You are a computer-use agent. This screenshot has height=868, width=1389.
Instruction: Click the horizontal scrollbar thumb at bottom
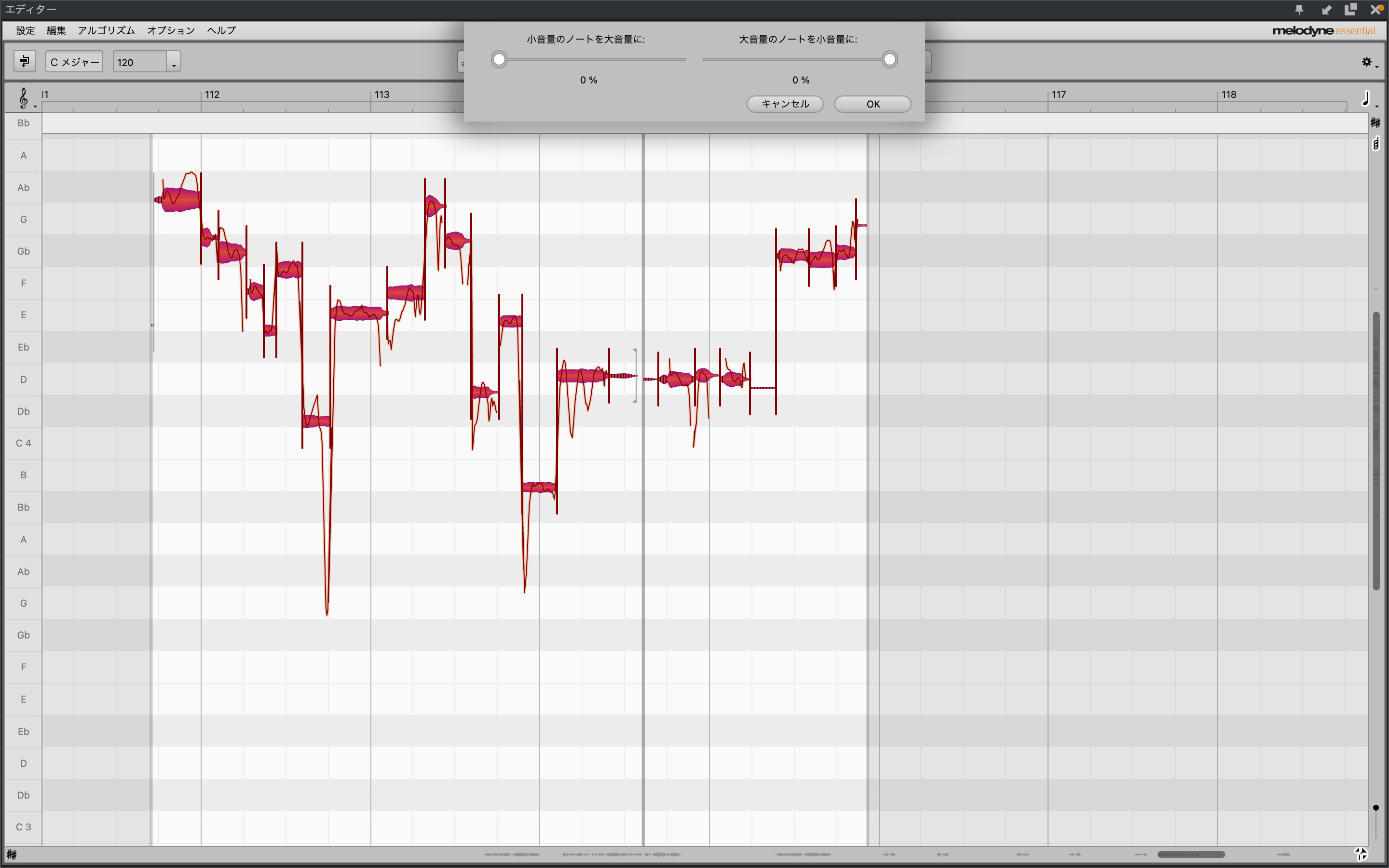pyautogui.click(x=1191, y=854)
